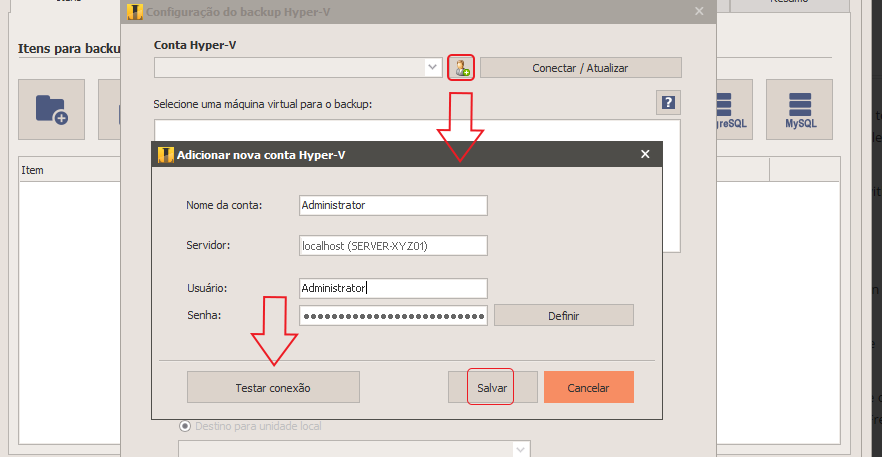Click the add Hyper-V account user icon
This screenshot has height=457, width=882.
point(461,68)
